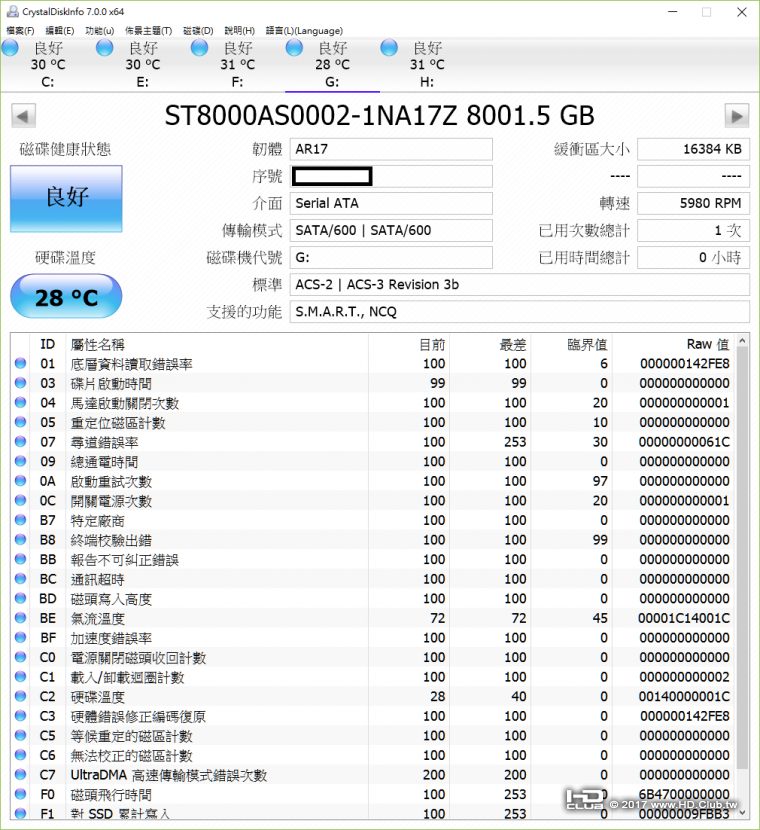Image resolution: width=760 pixels, height=830 pixels.
Task: Select the 氣流溫度 attribute name
Action: 98,618
